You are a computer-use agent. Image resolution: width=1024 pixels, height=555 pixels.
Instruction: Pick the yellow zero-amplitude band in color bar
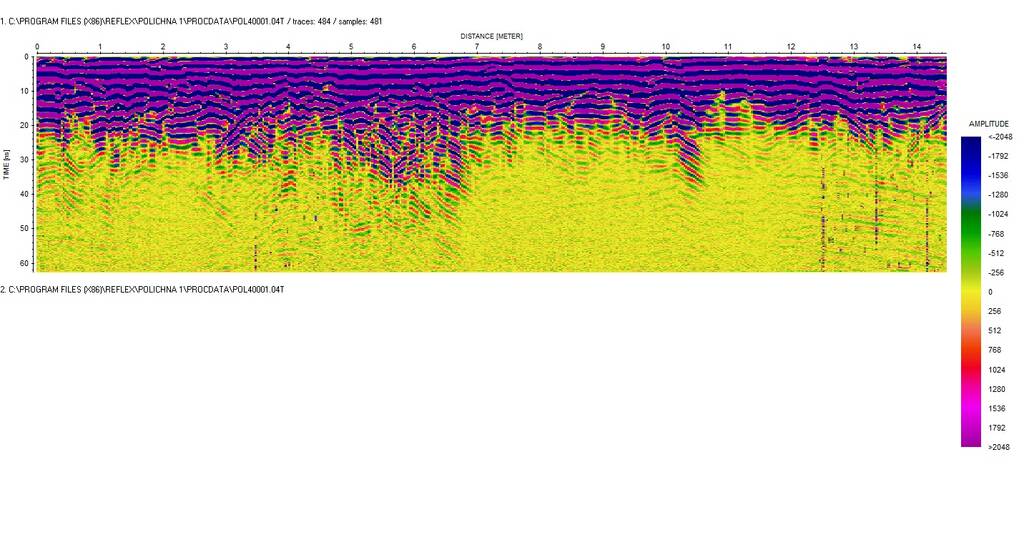pos(970,291)
